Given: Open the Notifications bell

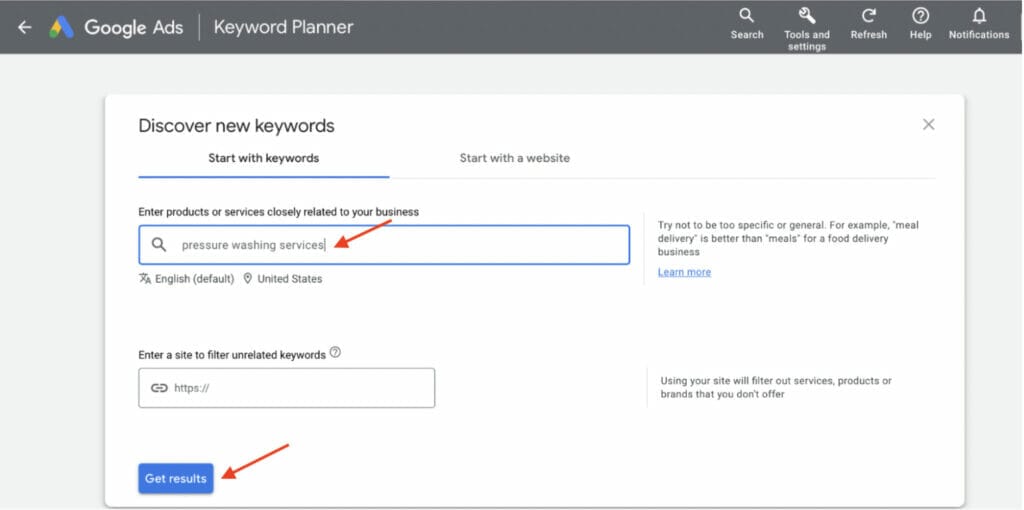Looking at the screenshot, I should tap(979, 24).
